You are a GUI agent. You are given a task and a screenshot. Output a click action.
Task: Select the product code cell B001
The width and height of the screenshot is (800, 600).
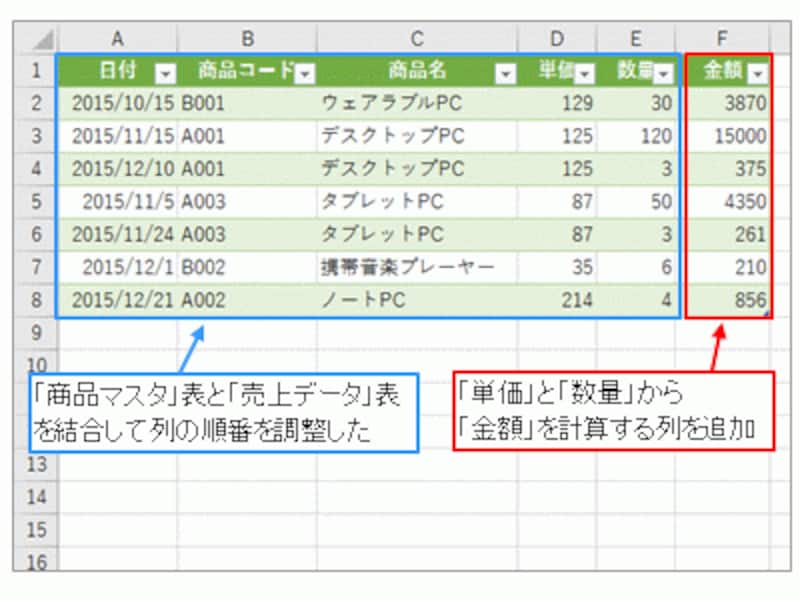(247, 104)
